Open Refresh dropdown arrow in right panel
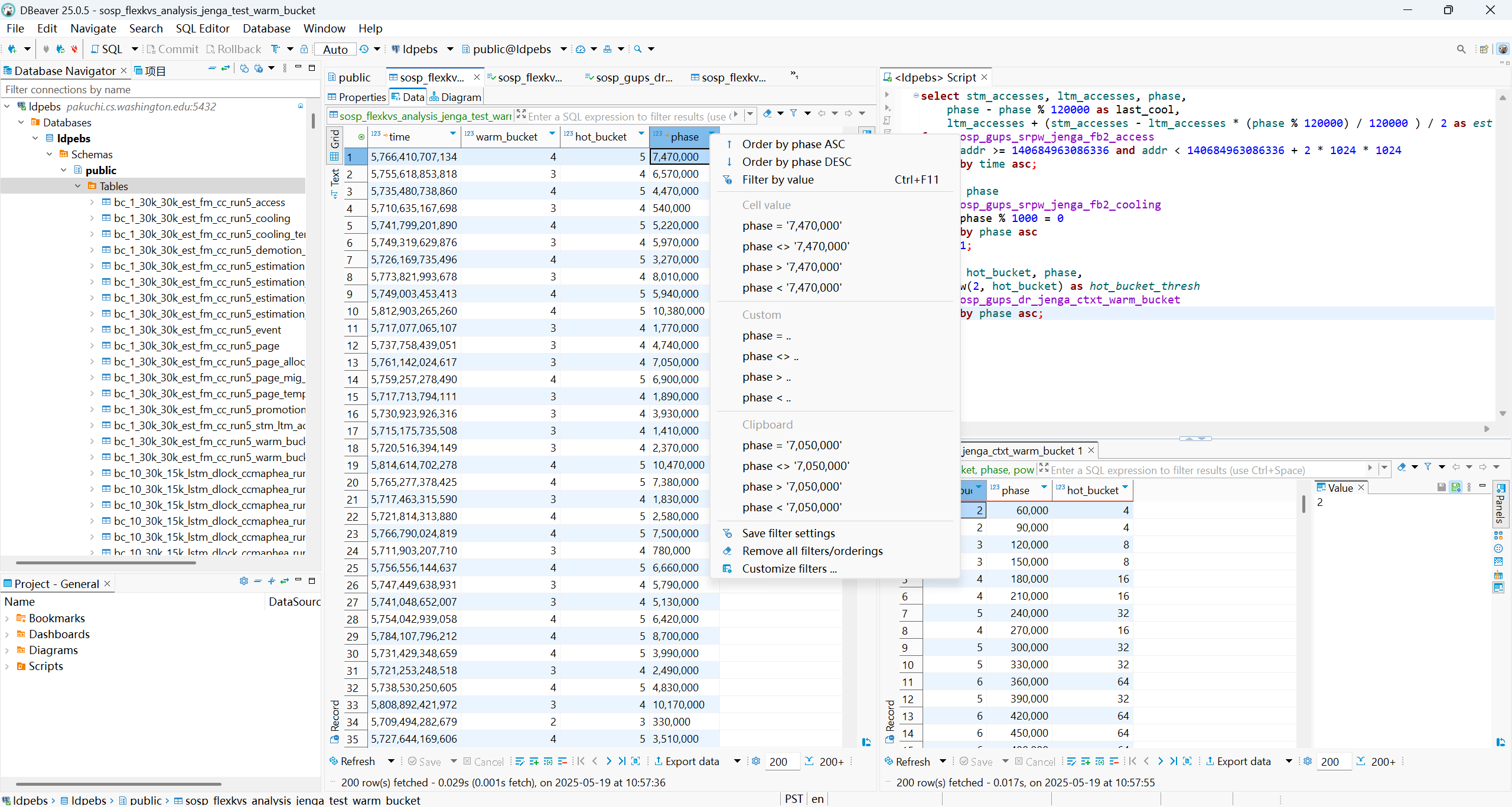 (x=943, y=762)
